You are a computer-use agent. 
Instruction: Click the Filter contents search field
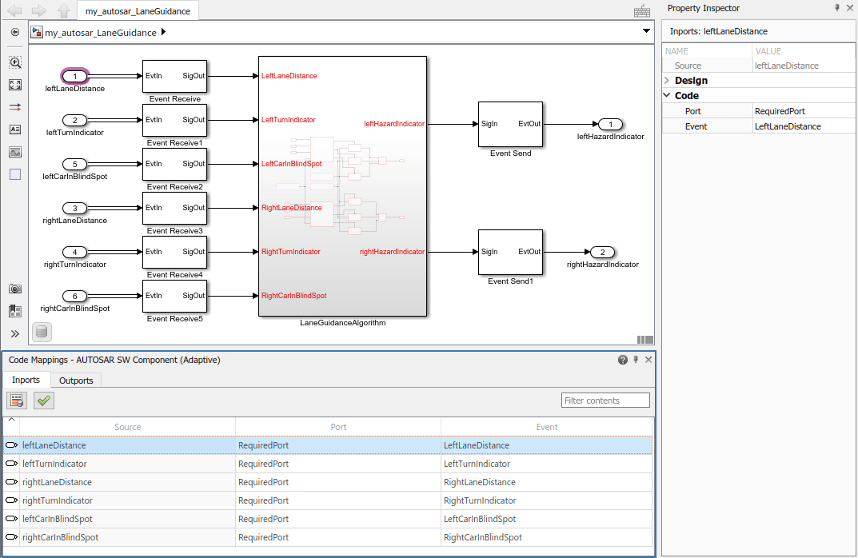[x=605, y=400]
